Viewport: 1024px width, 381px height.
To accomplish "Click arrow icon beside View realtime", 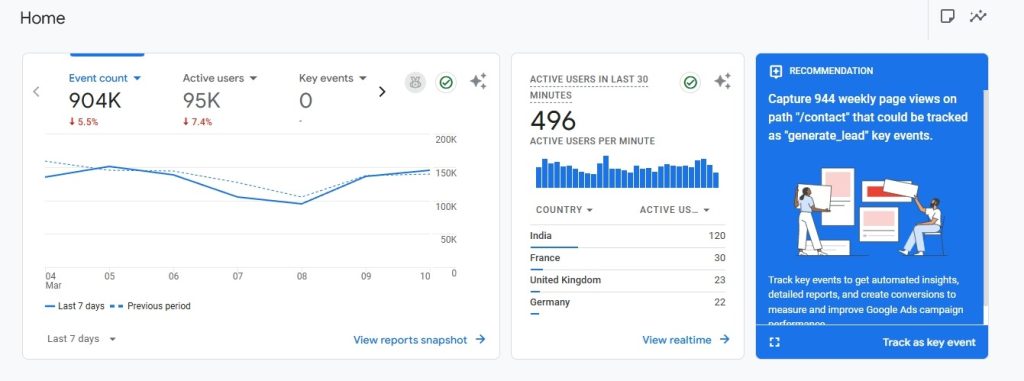I will pyautogui.click(x=724, y=339).
